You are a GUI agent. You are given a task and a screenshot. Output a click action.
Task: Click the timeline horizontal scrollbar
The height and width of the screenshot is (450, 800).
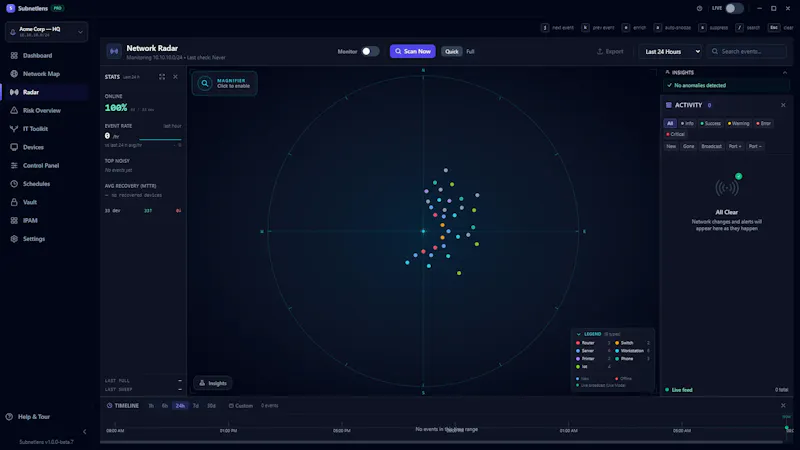[x=441, y=442]
